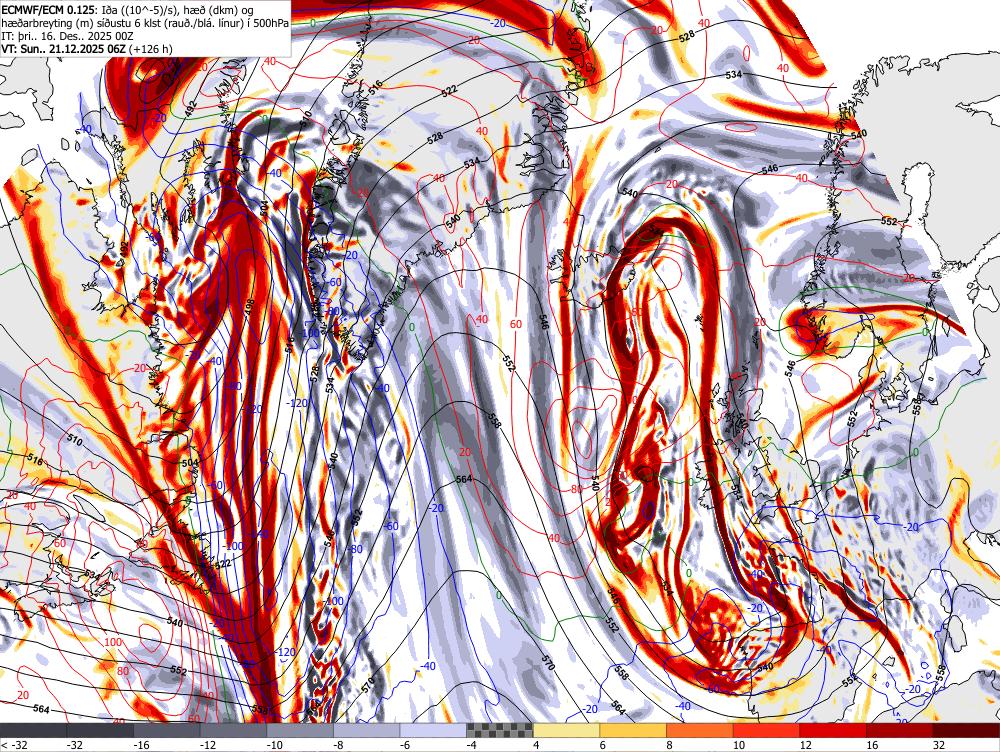The height and width of the screenshot is (752, 1000).
Task: Click the '498' contour label
Action: click(x=249, y=307)
